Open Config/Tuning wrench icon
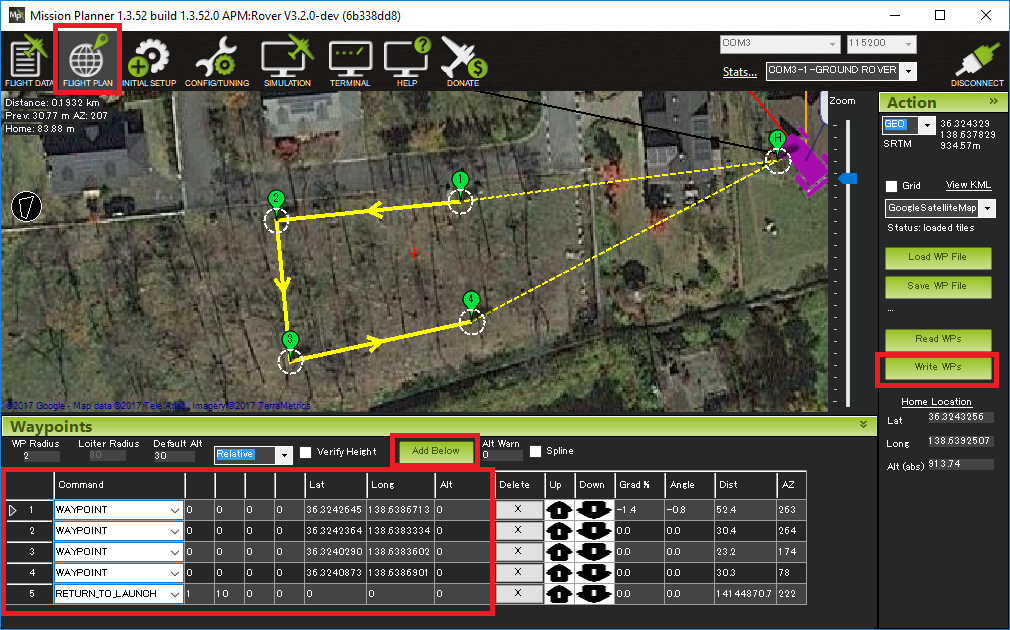Viewport: 1010px width, 630px height. 215,62
